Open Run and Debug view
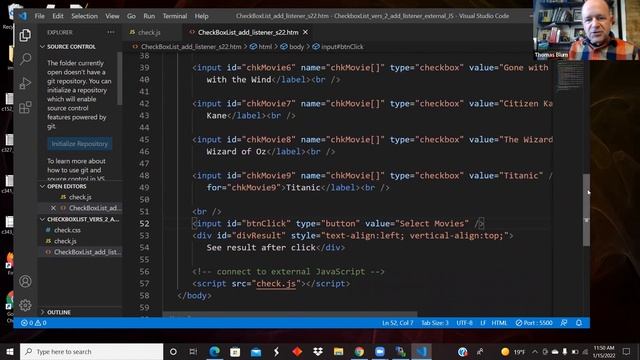 pyautogui.click(x=25, y=83)
